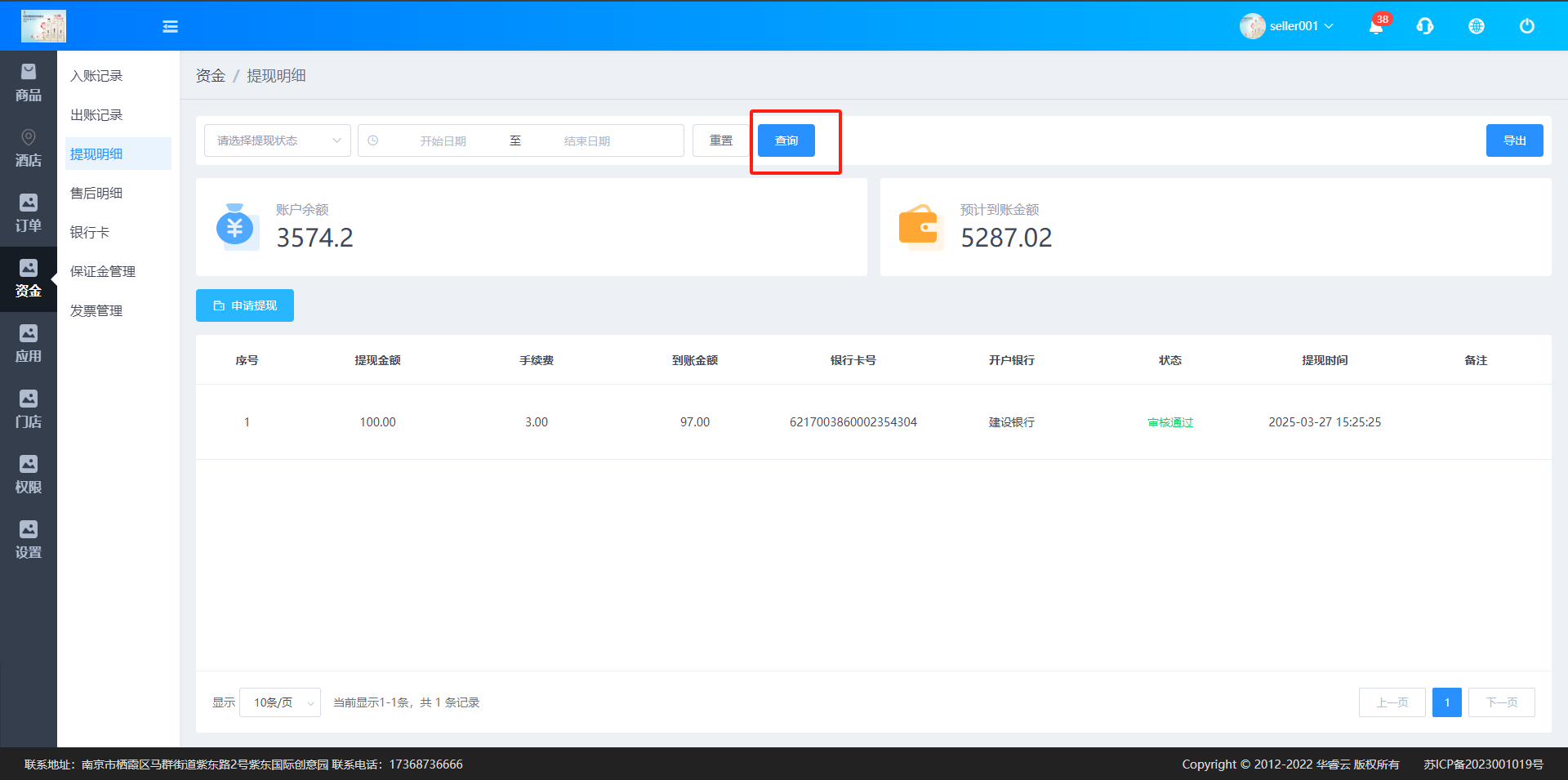Open 保证金管理 in the submenu

(x=103, y=272)
